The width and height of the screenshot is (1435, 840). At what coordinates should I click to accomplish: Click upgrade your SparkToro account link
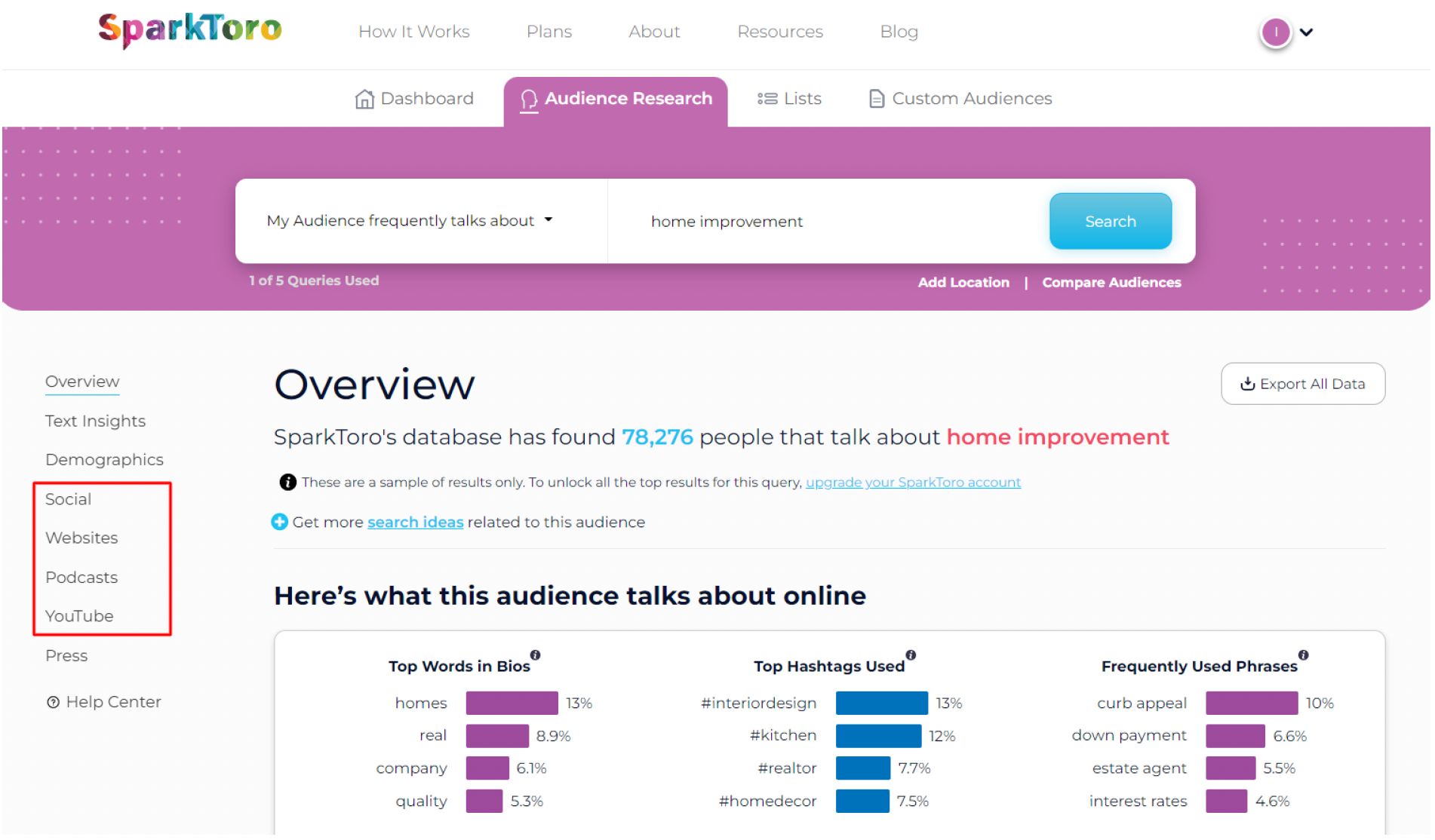click(x=913, y=483)
